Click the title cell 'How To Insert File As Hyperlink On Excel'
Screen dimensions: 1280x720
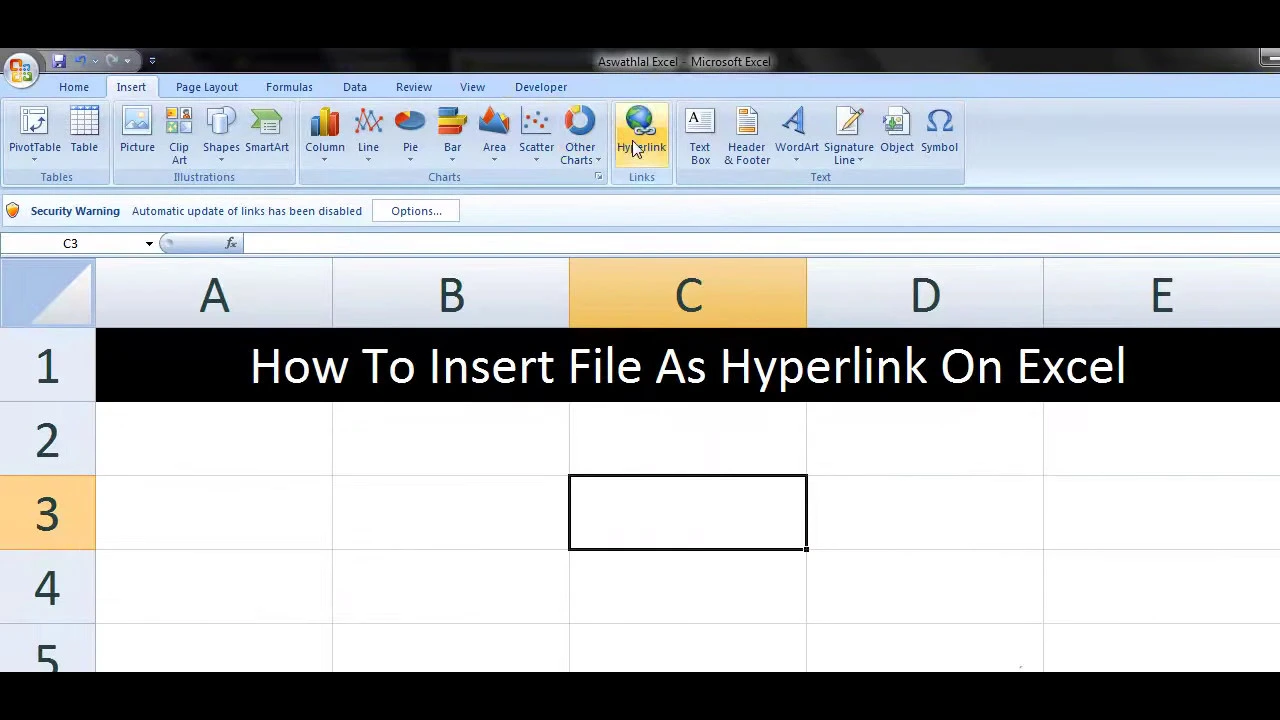pyautogui.click(x=688, y=365)
